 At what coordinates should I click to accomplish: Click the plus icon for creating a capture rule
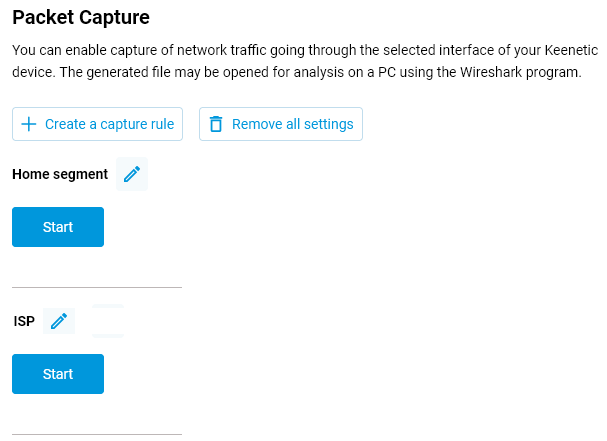29,124
